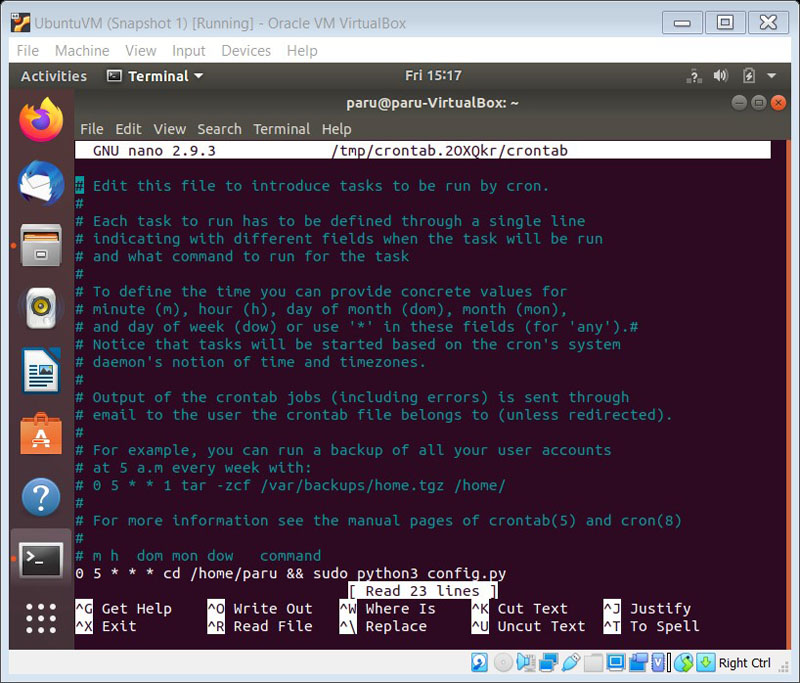Click the ^W Where Is shortcut
Image resolution: width=800 pixels, height=683 pixels.
click(x=388, y=609)
